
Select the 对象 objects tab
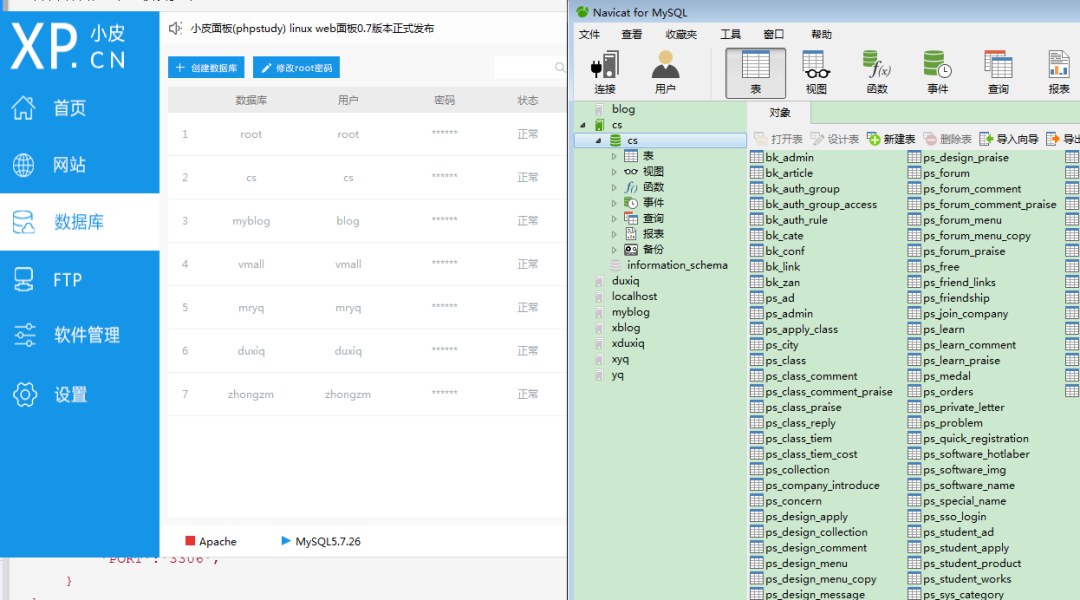click(780, 112)
